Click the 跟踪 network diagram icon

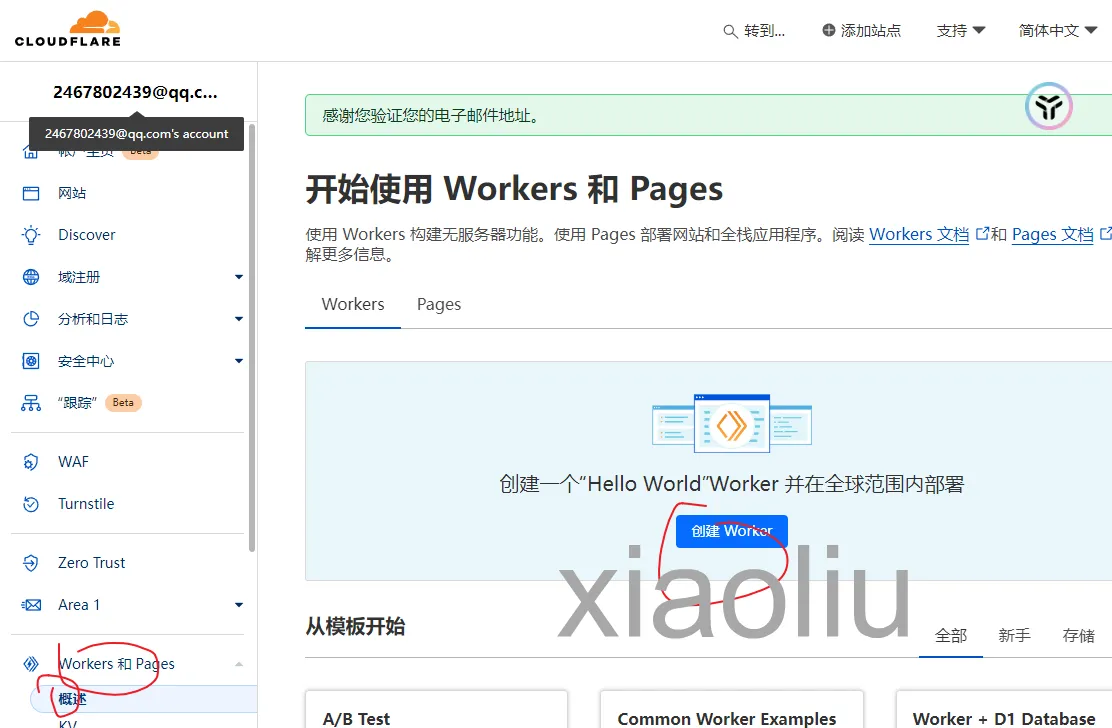31,403
